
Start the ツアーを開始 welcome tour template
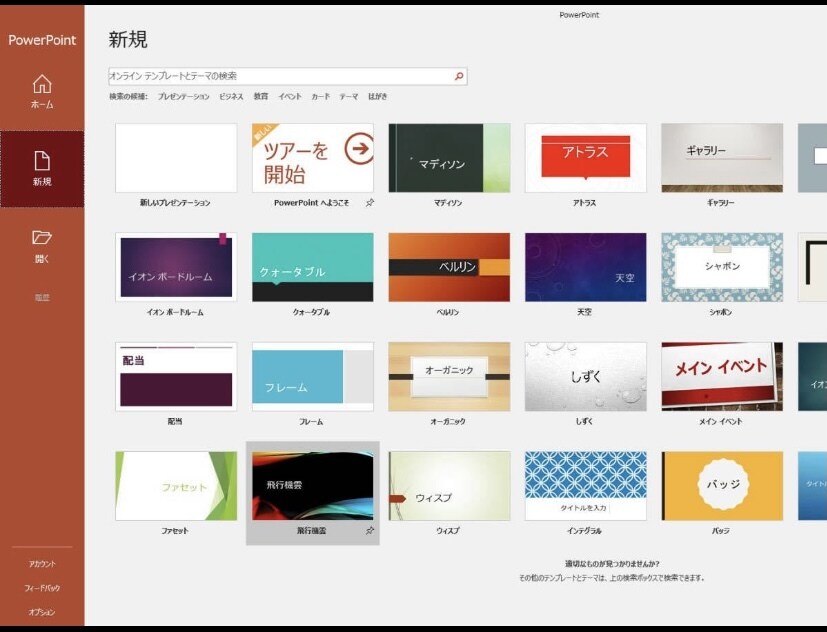[313, 158]
